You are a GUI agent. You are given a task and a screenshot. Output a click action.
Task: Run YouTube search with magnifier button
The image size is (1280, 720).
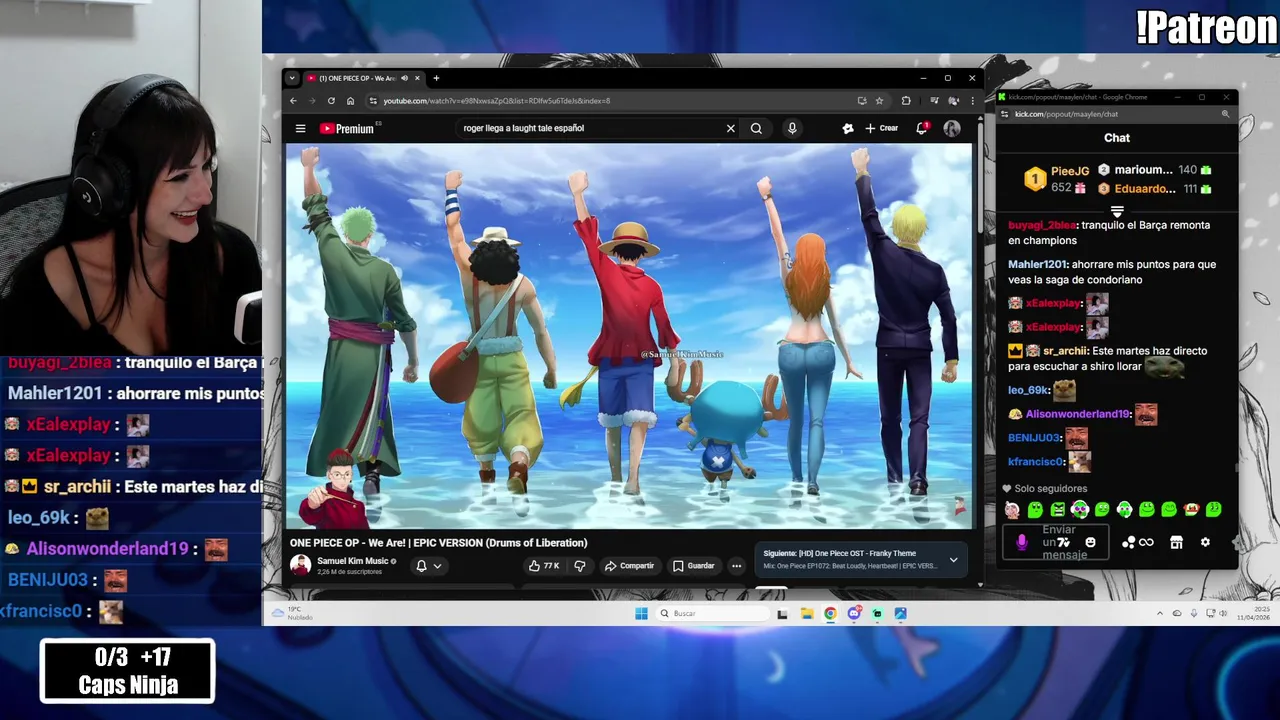[756, 128]
